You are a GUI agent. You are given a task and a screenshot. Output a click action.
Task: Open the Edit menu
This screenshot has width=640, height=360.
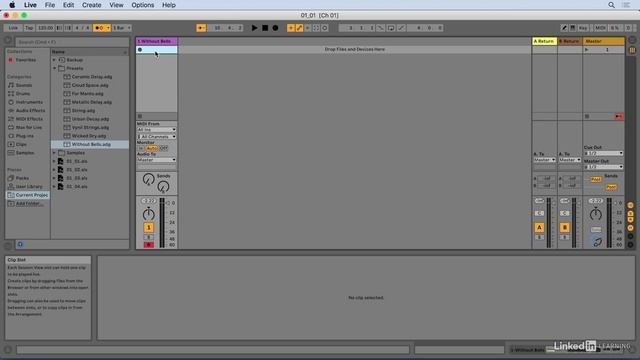pos(68,5)
